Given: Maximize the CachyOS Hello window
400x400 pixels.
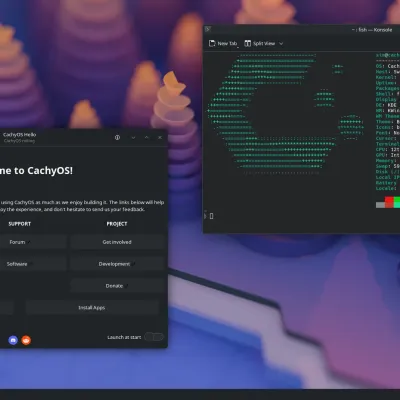Looking at the screenshot, I should [x=147, y=137].
